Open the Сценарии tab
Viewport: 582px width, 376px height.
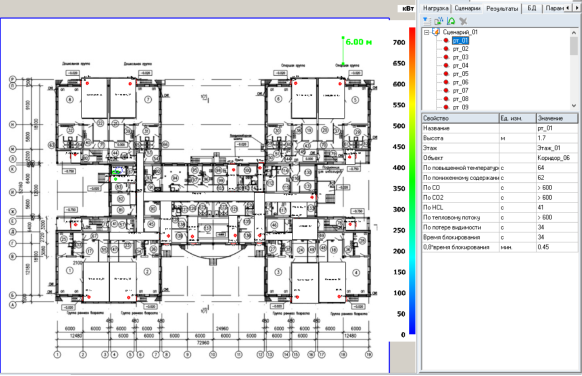click(x=467, y=8)
